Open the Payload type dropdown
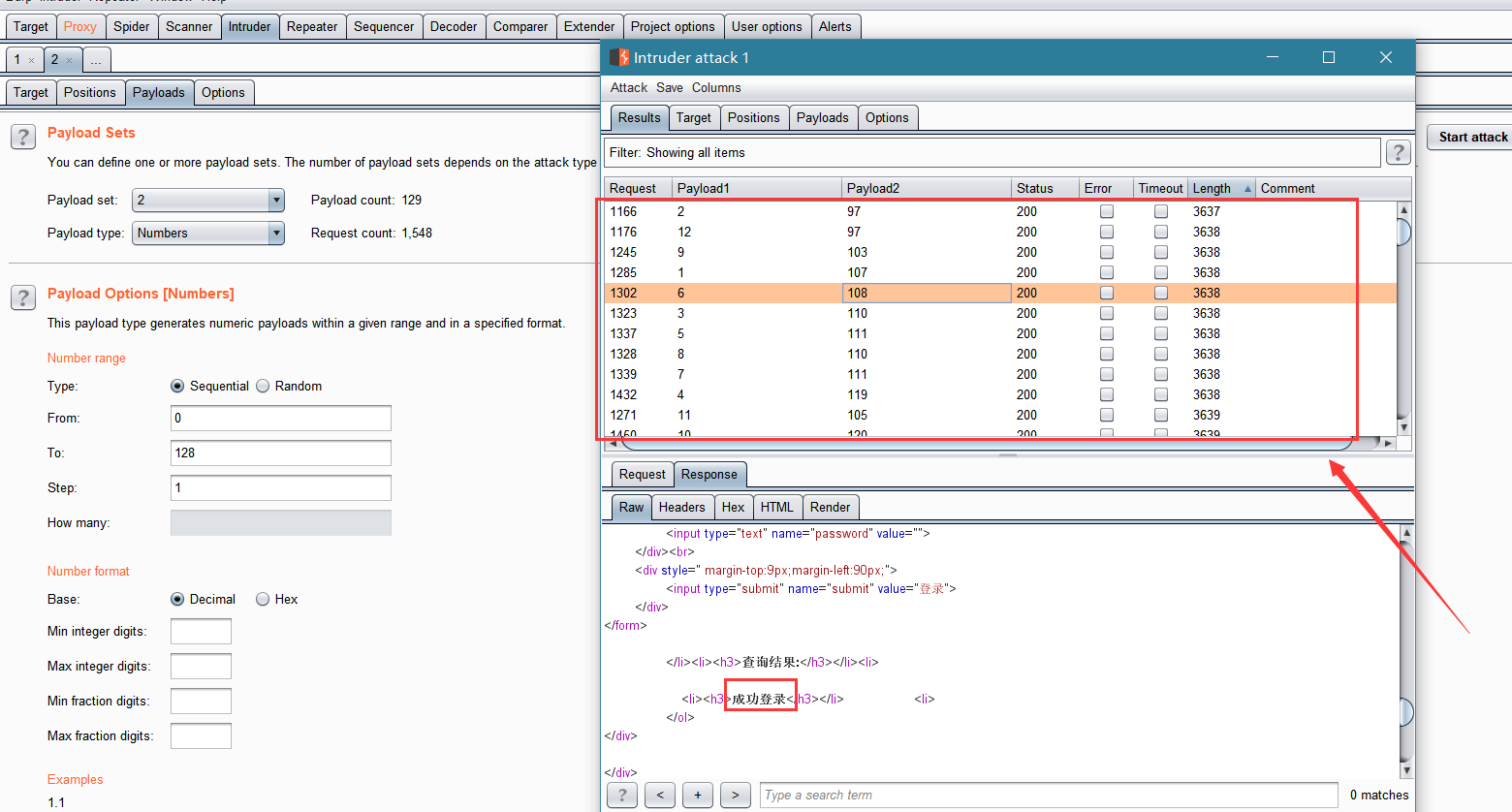The image size is (1512, 812). click(208, 233)
